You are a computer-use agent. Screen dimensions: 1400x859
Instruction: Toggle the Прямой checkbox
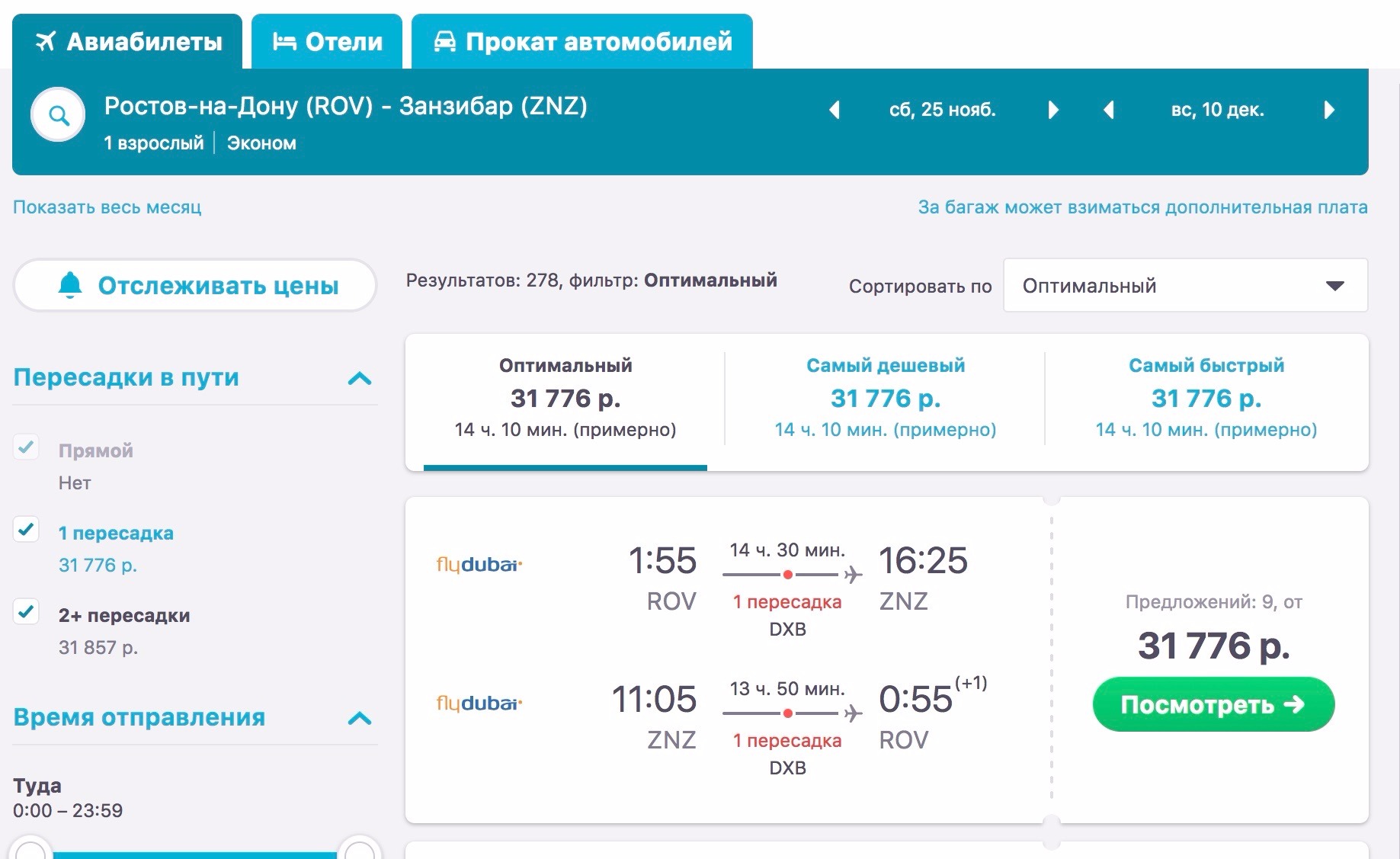(x=26, y=447)
